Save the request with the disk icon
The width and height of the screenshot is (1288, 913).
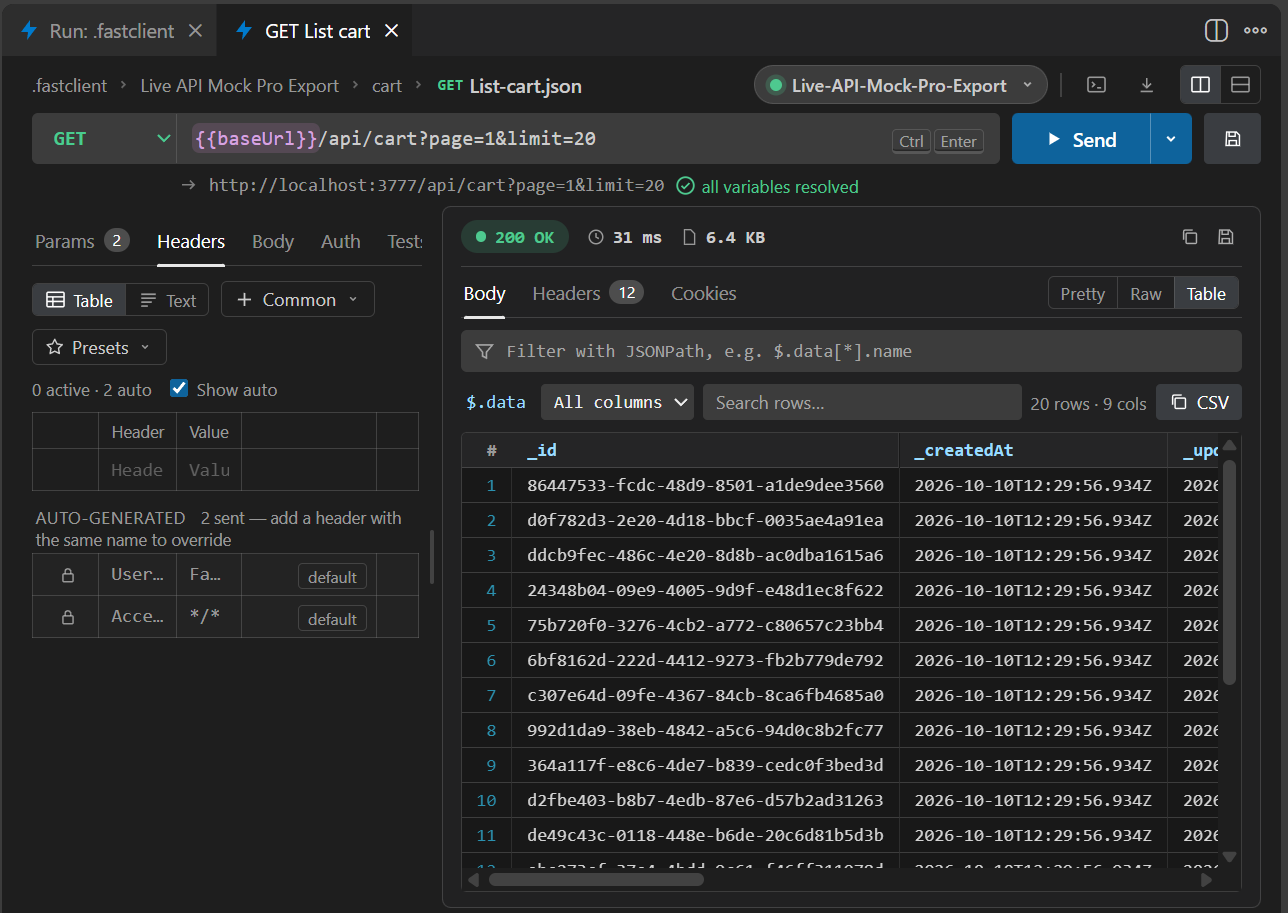(1232, 139)
